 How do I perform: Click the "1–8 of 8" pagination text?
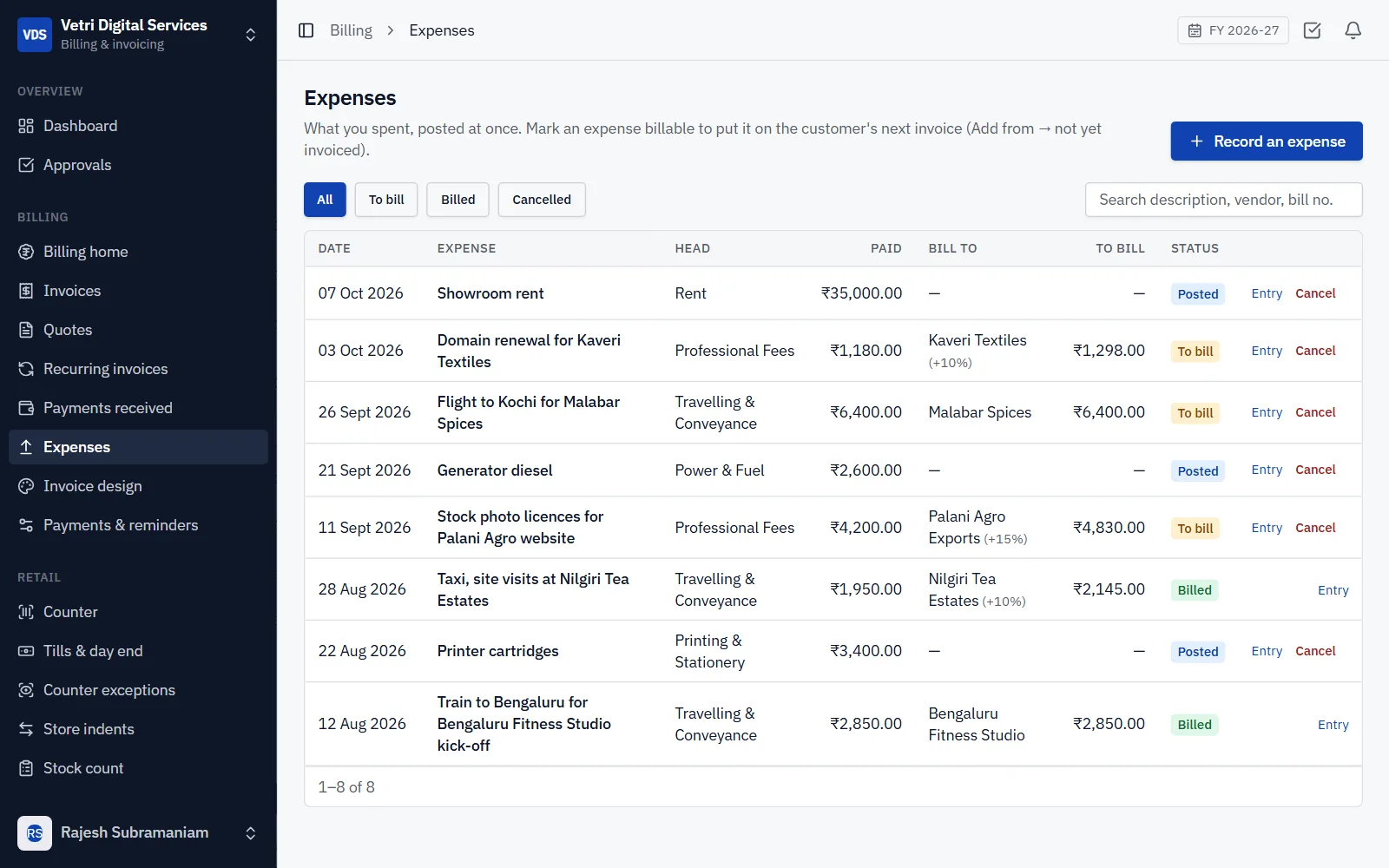point(346,787)
